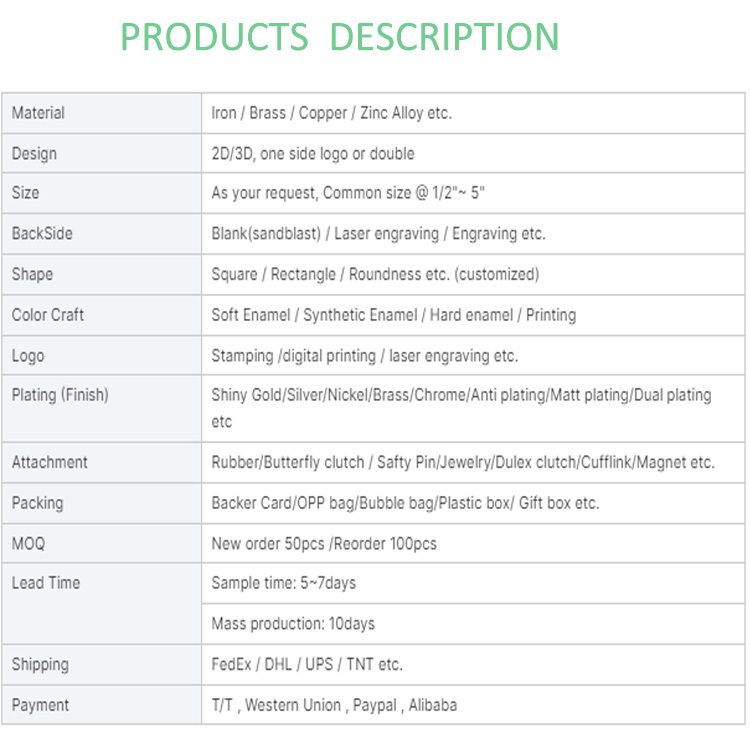Click the Backer Card/OPP bag packing cell
Viewport: 750px width, 750px height.
point(405,503)
